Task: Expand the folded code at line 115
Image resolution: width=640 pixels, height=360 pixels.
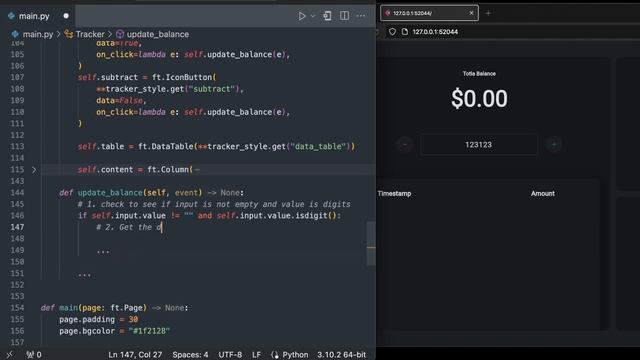Action: coord(34,169)
